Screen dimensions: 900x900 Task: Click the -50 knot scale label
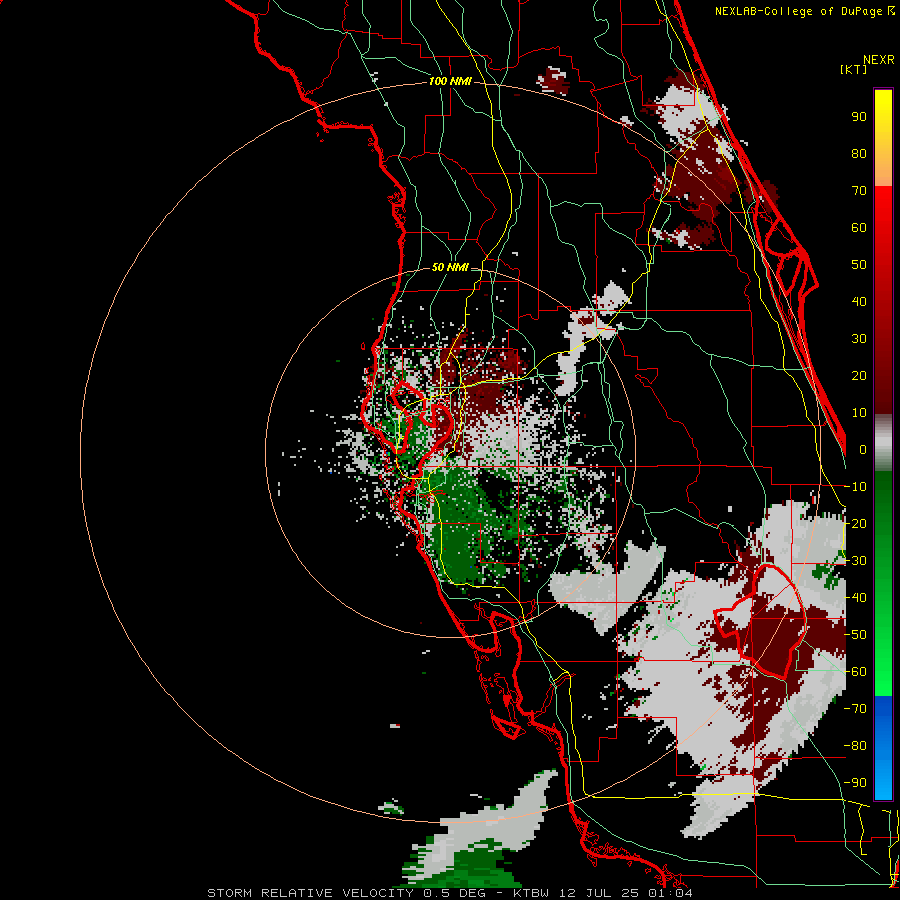coord(855,635)
